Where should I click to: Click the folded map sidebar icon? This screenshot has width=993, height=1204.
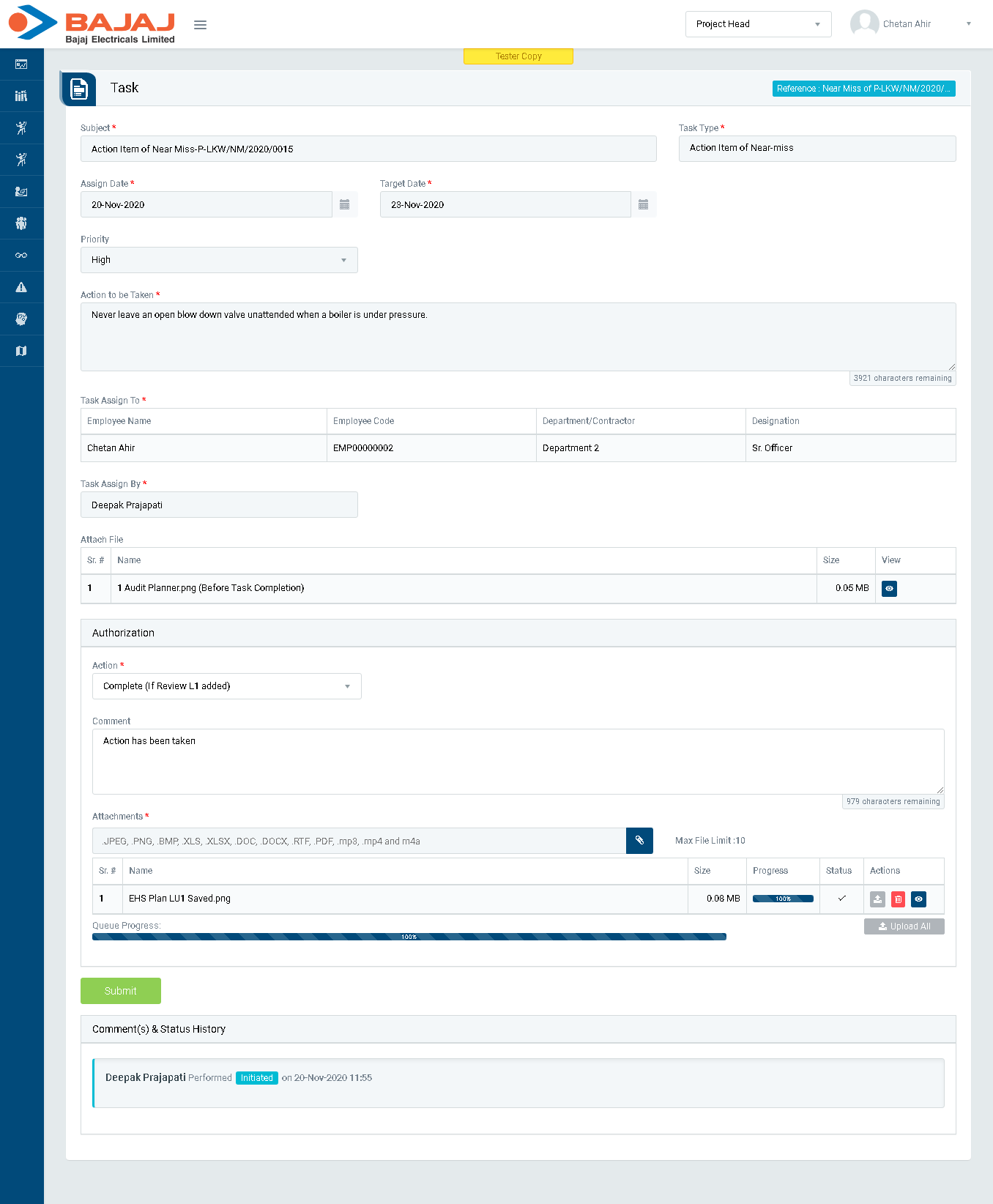click(21, 352)
